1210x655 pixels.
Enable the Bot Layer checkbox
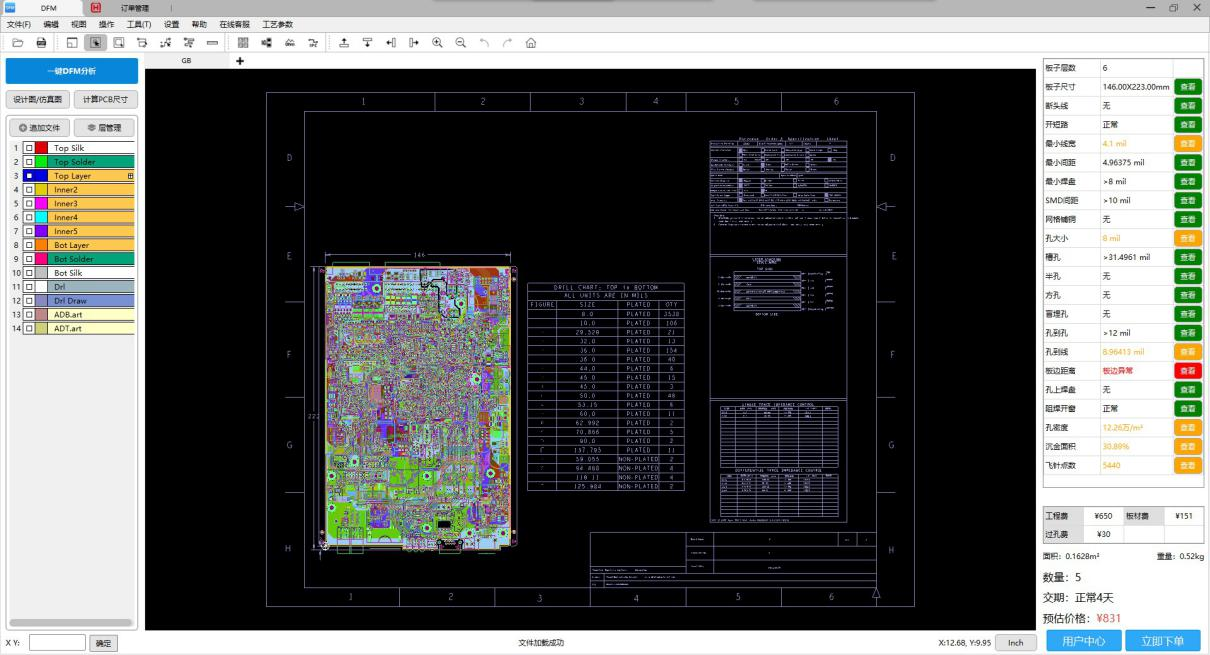click(29, 245)
